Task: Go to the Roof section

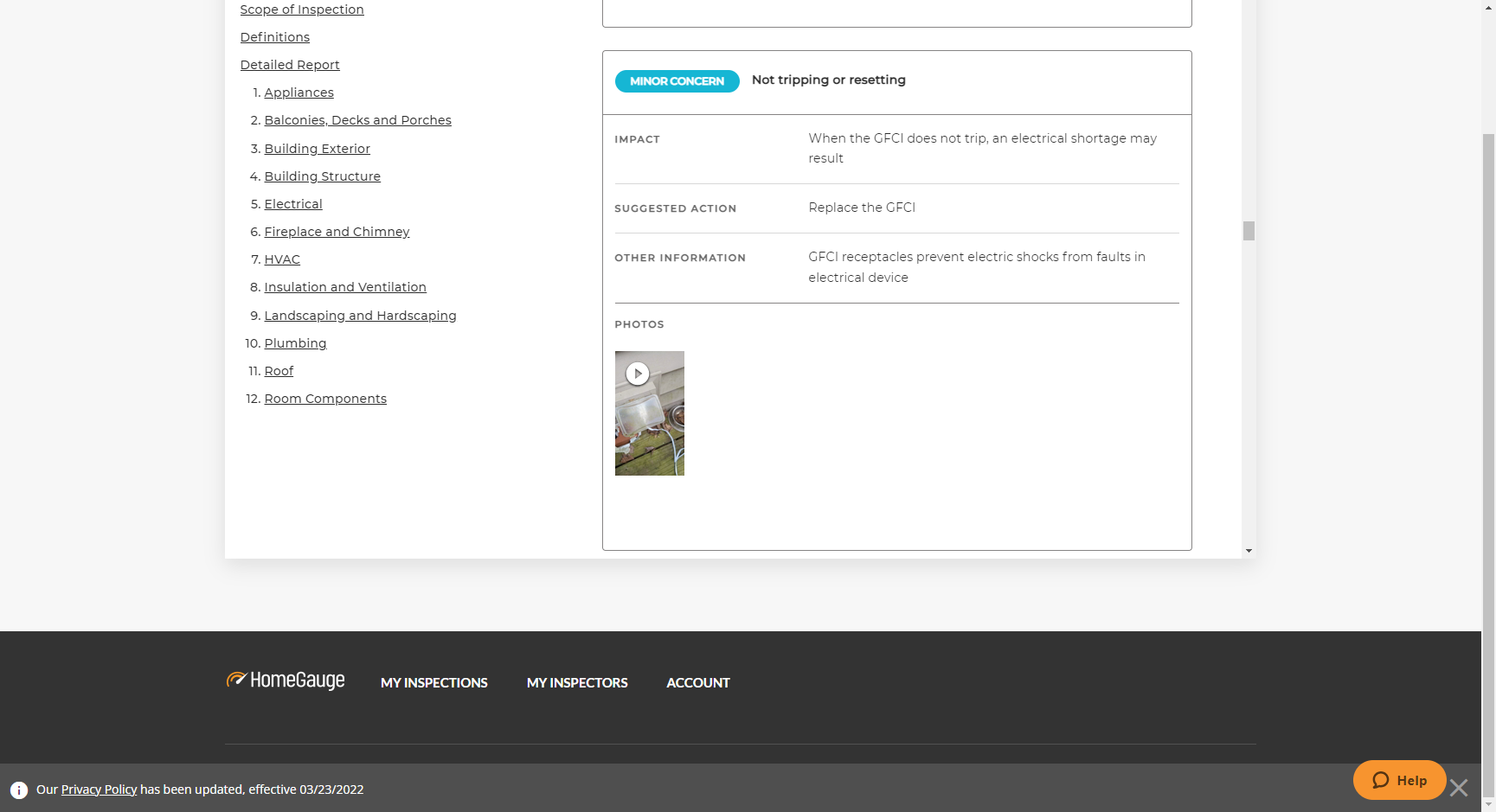Action: (279, 371)
